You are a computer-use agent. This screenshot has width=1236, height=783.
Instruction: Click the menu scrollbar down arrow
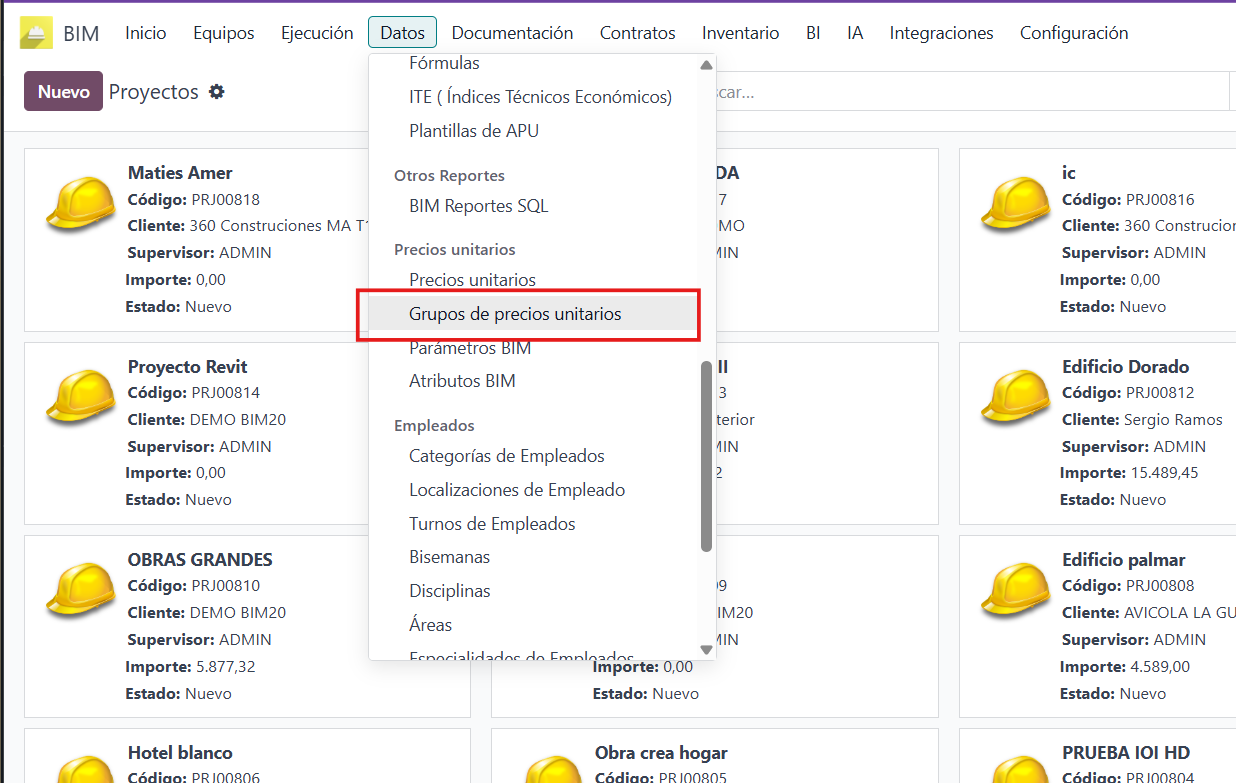click(x=707, y=649)
